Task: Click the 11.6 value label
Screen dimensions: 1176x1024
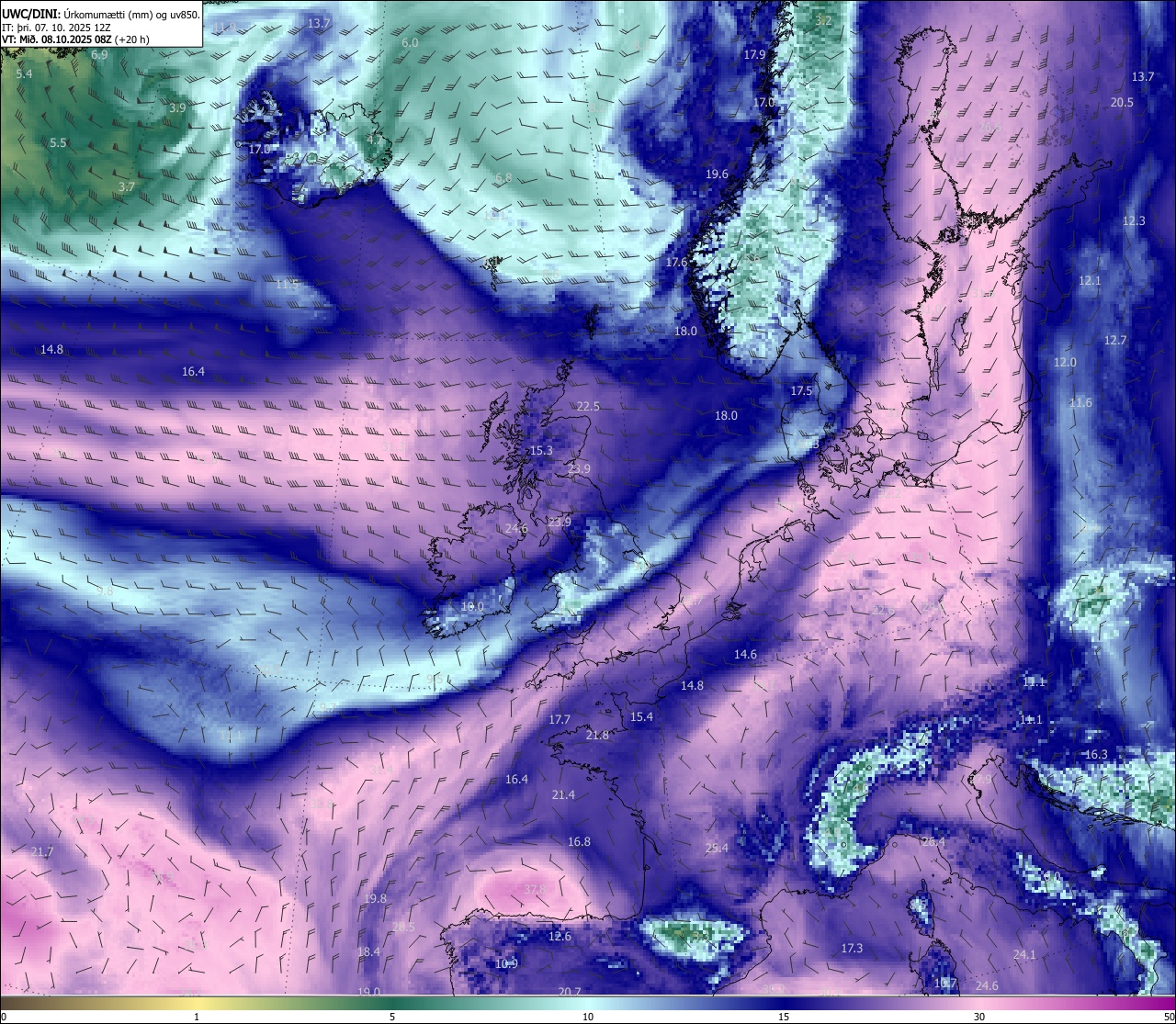Action: (1080, 403)
